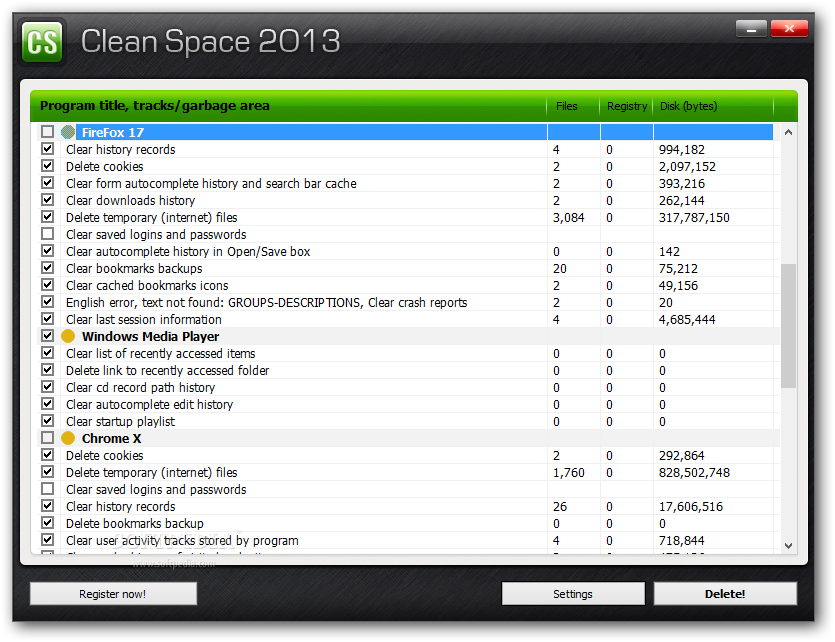Click files count 1,760
Image resolution: width=835 pixels, height=642 pixels.
coord(568,473)
